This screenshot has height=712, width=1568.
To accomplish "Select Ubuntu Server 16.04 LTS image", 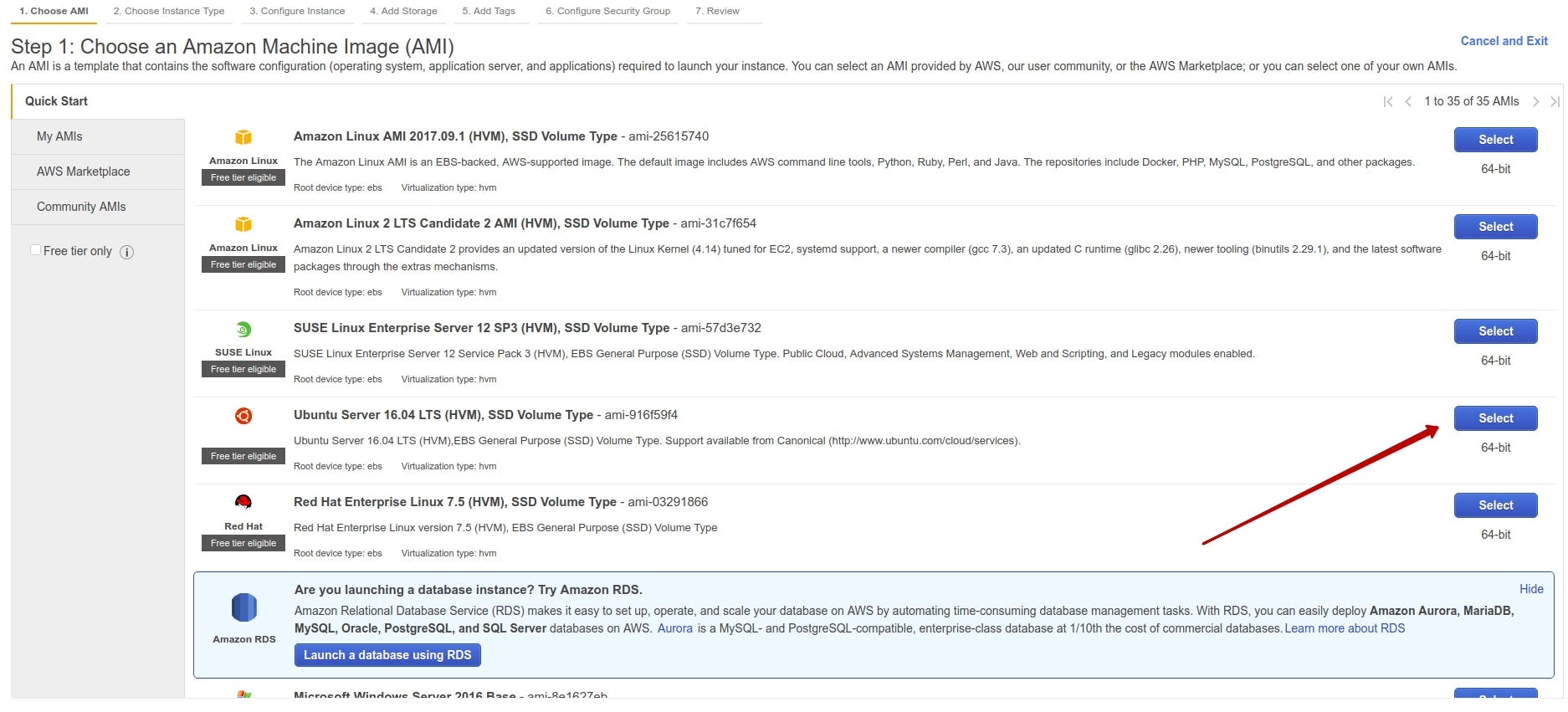I will pos(1495,418).
